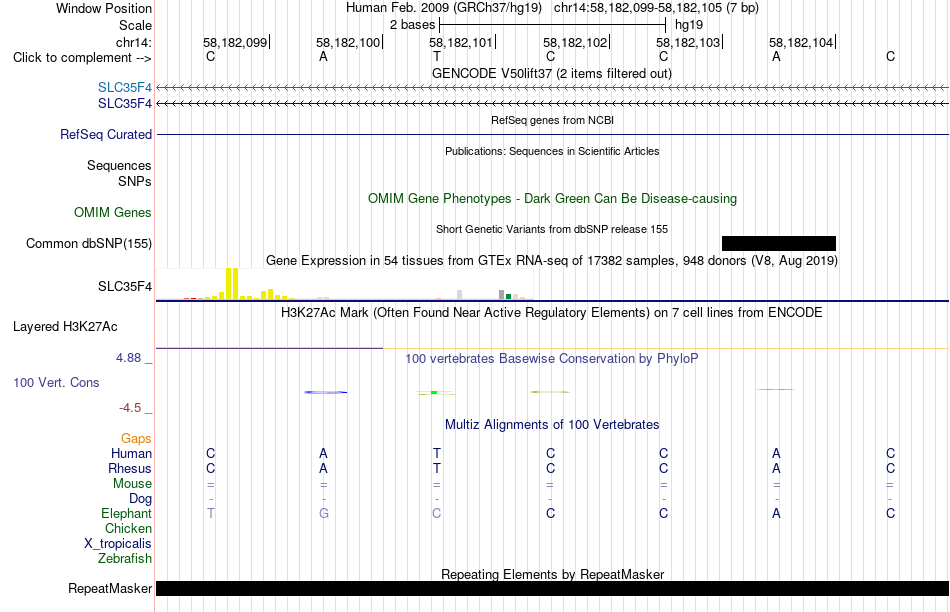Open 'Publications: Sequences in Scientific Articles' title

552,151
